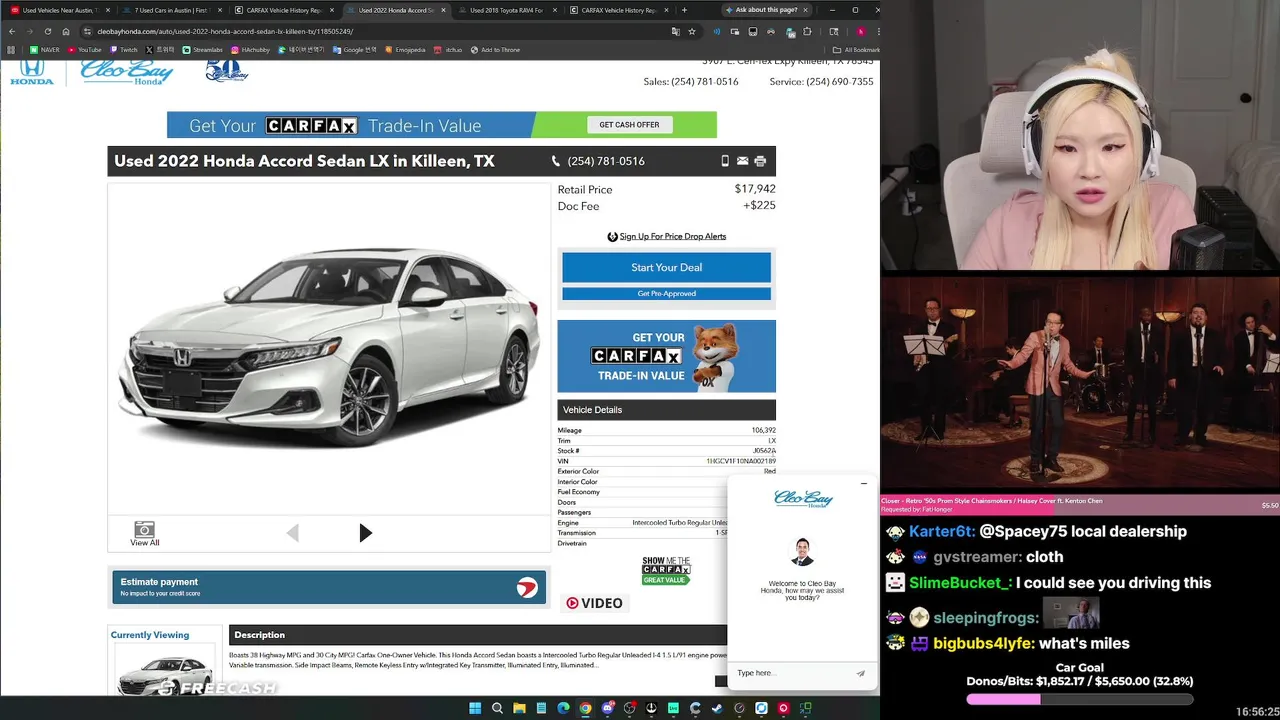
Task: Click the email envelope icon in the listing header
Action: click(x=742, y=161)
